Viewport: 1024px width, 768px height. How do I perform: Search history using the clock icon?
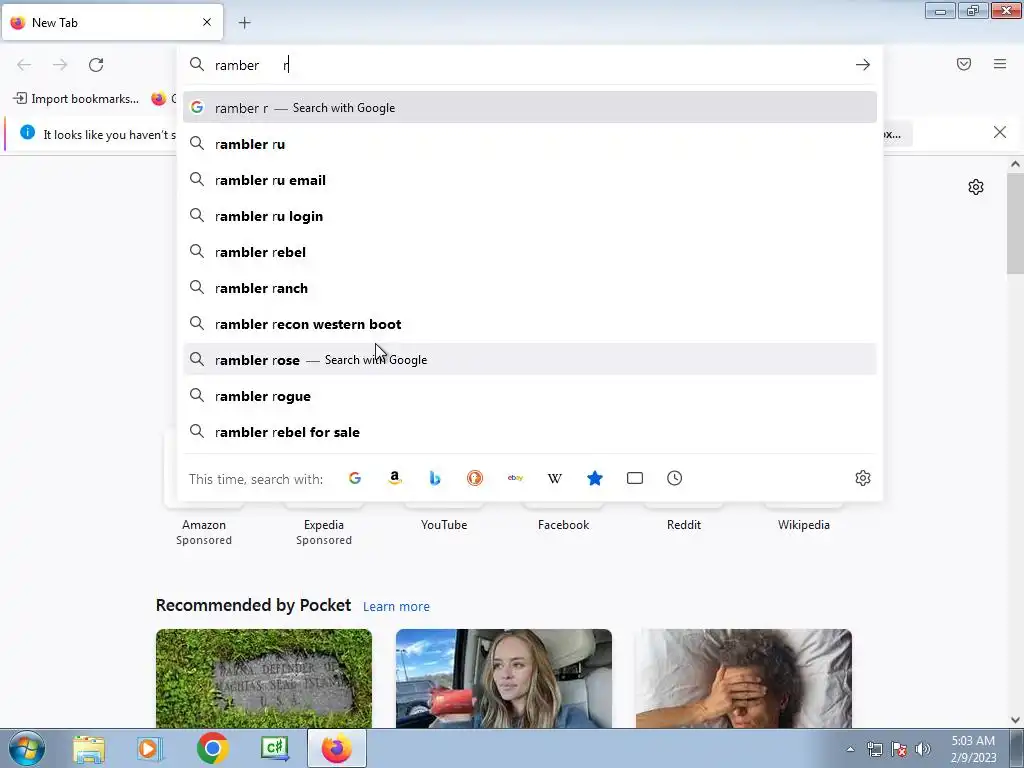tap(675, 478)
